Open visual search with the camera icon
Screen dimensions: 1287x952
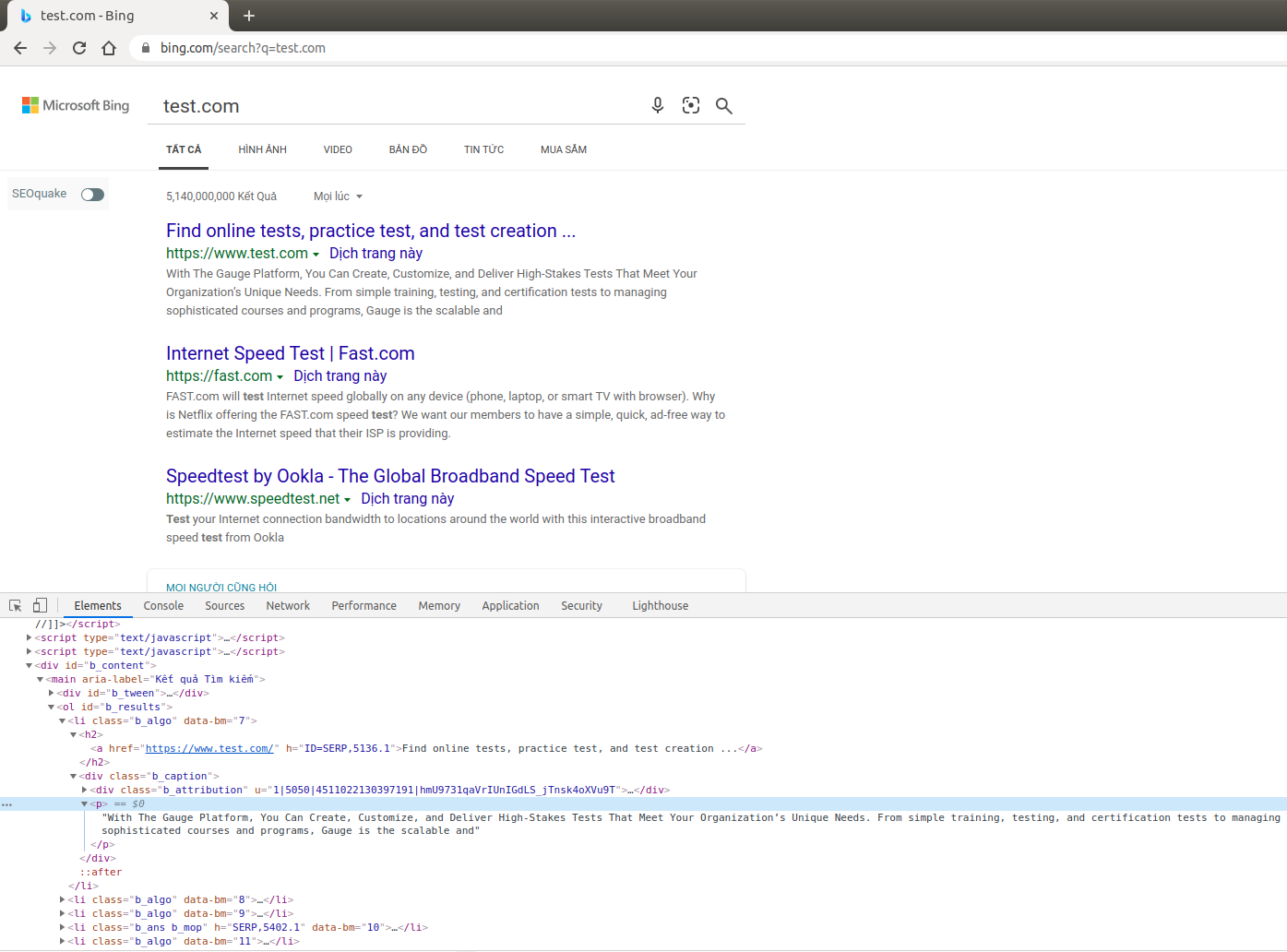[690, 105]
